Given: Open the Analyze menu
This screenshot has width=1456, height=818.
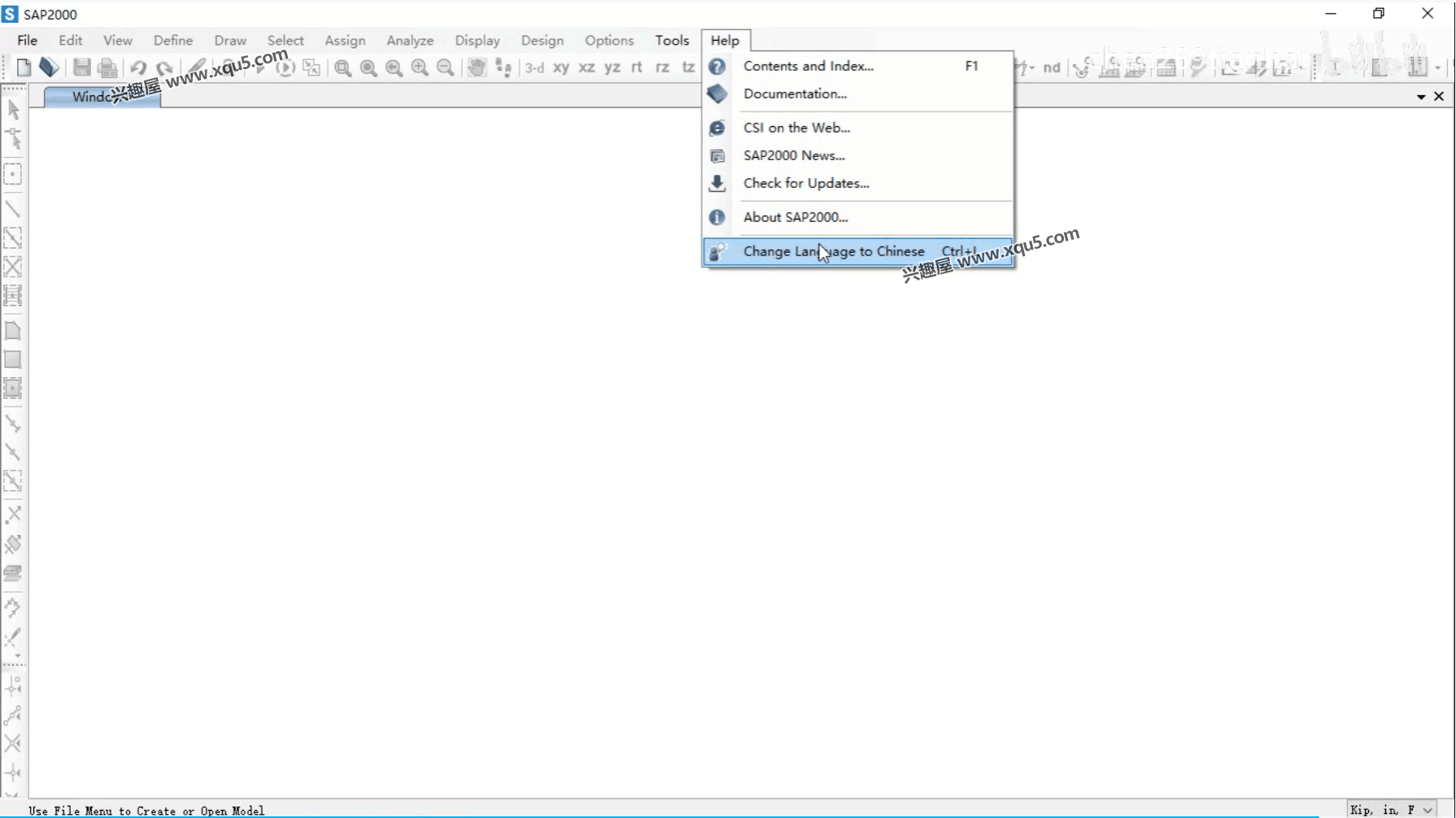Looking at the screenshot, I should [410, 40].
